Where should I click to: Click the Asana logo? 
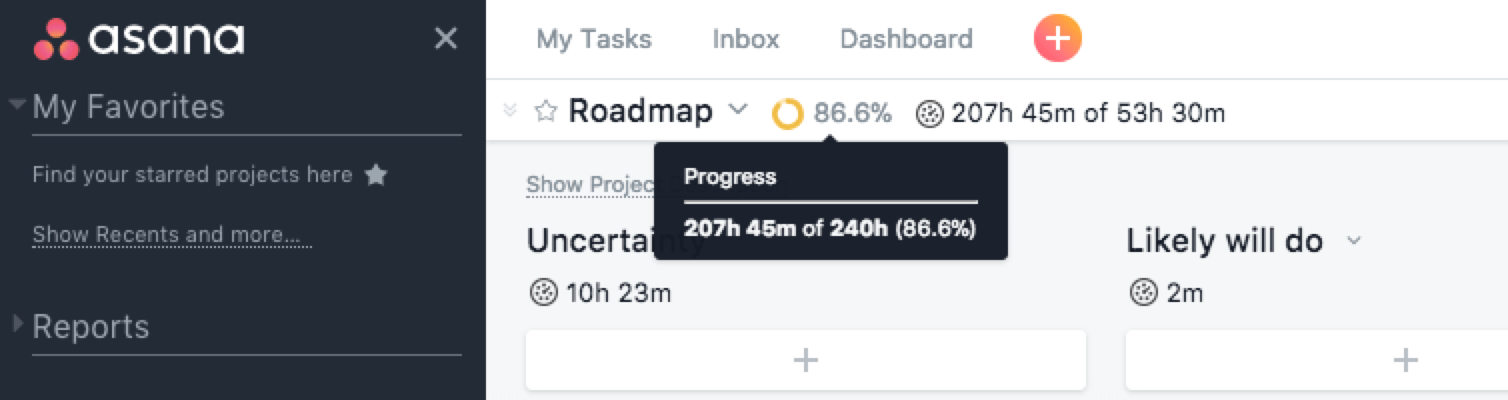point(138,39)
